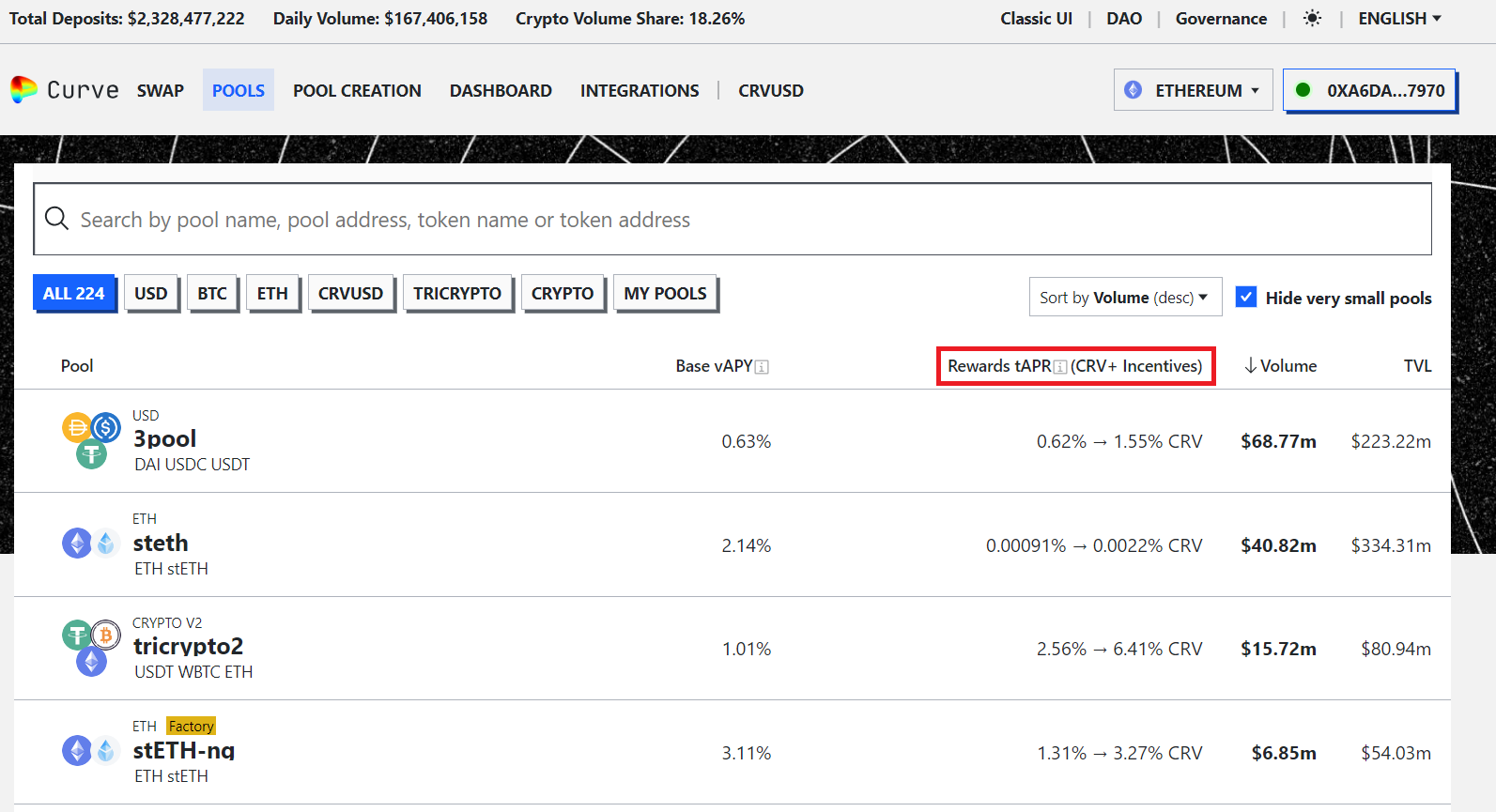
Task: Click the steth pool stETH icon
Action: pos(105,543)
